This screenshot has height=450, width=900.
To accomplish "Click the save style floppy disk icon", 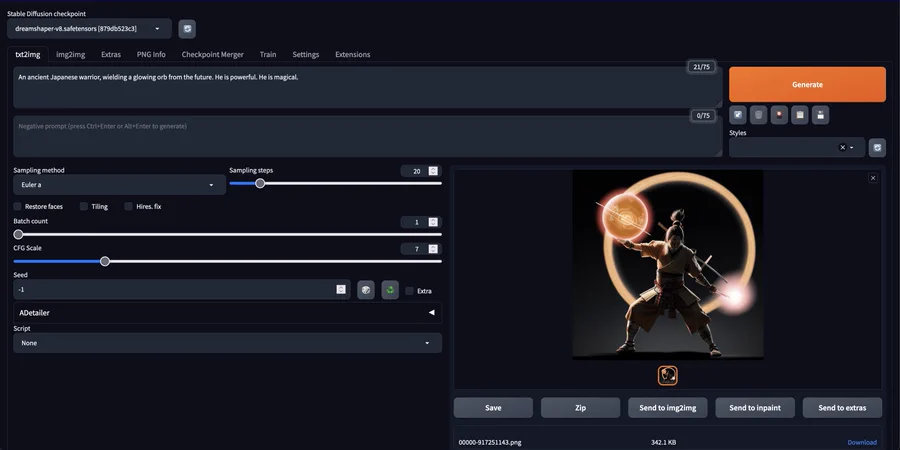I will click(x=820, y=115).
